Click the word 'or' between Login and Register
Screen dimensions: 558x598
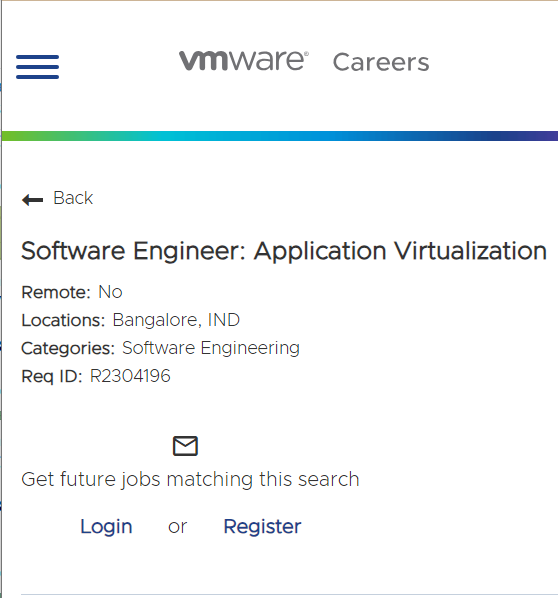coord(177,527)
